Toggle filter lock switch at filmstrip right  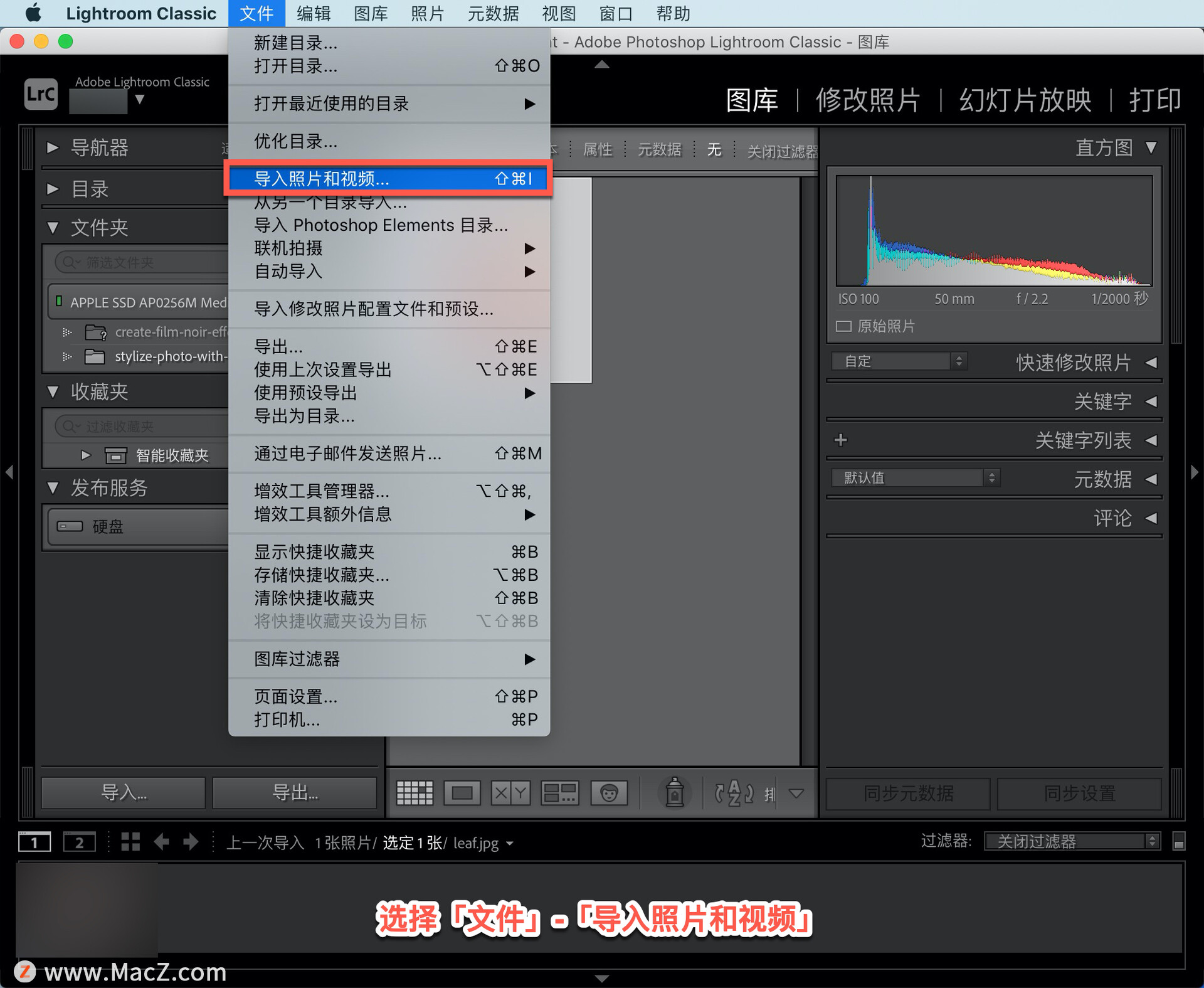tap(1178, 841)
